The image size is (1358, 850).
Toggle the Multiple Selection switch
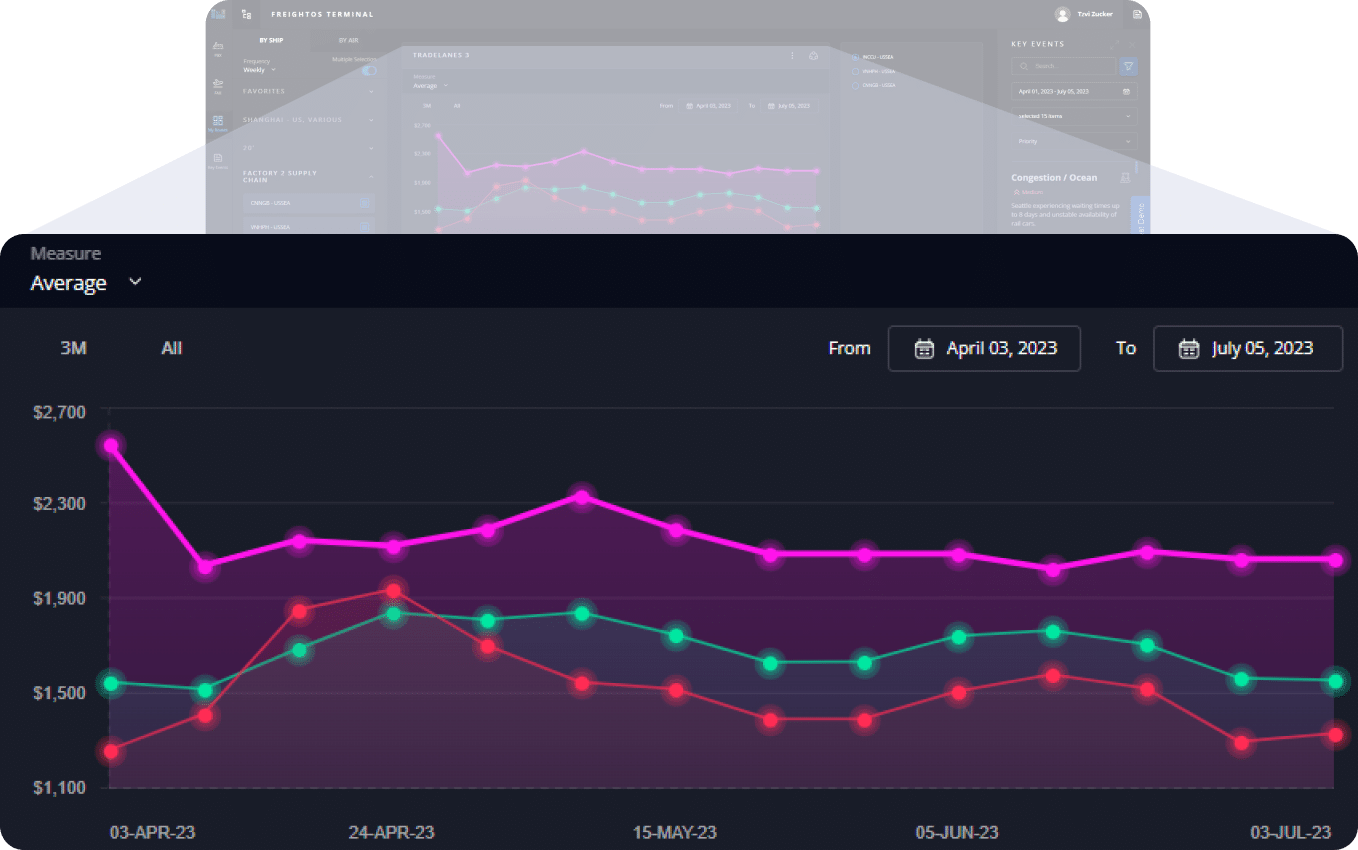tap(369, 70)
